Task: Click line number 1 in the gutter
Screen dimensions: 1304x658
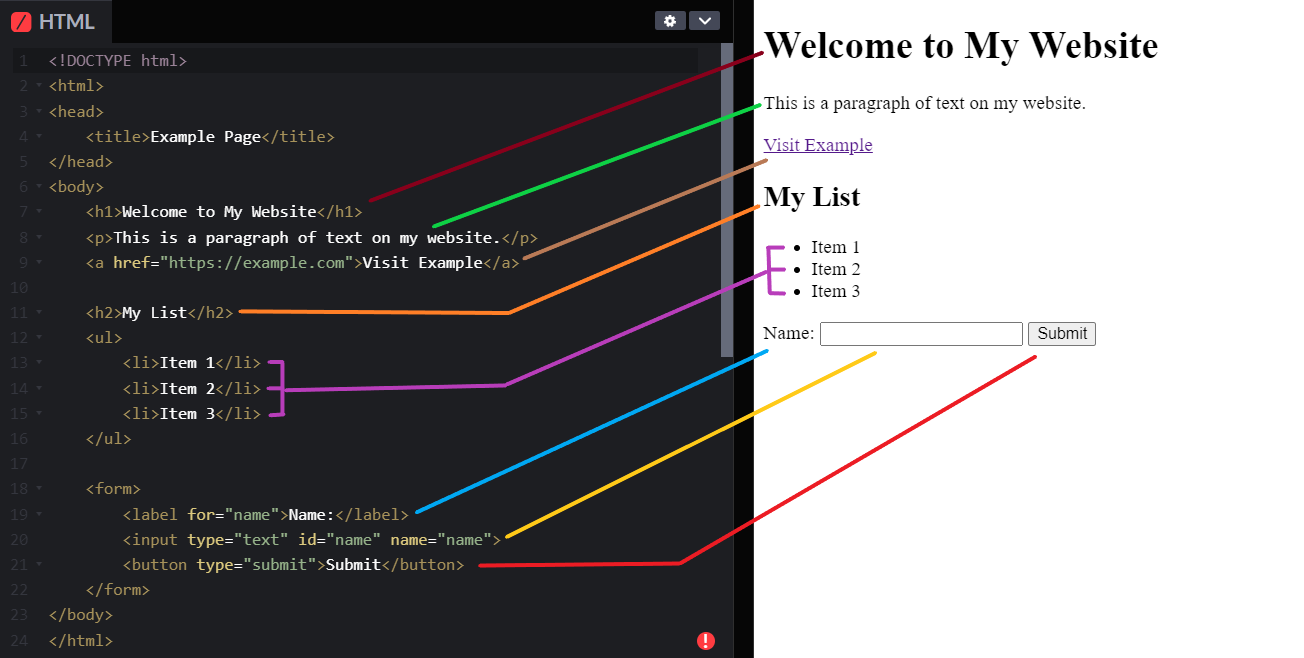Action: (x=23, y=61)
